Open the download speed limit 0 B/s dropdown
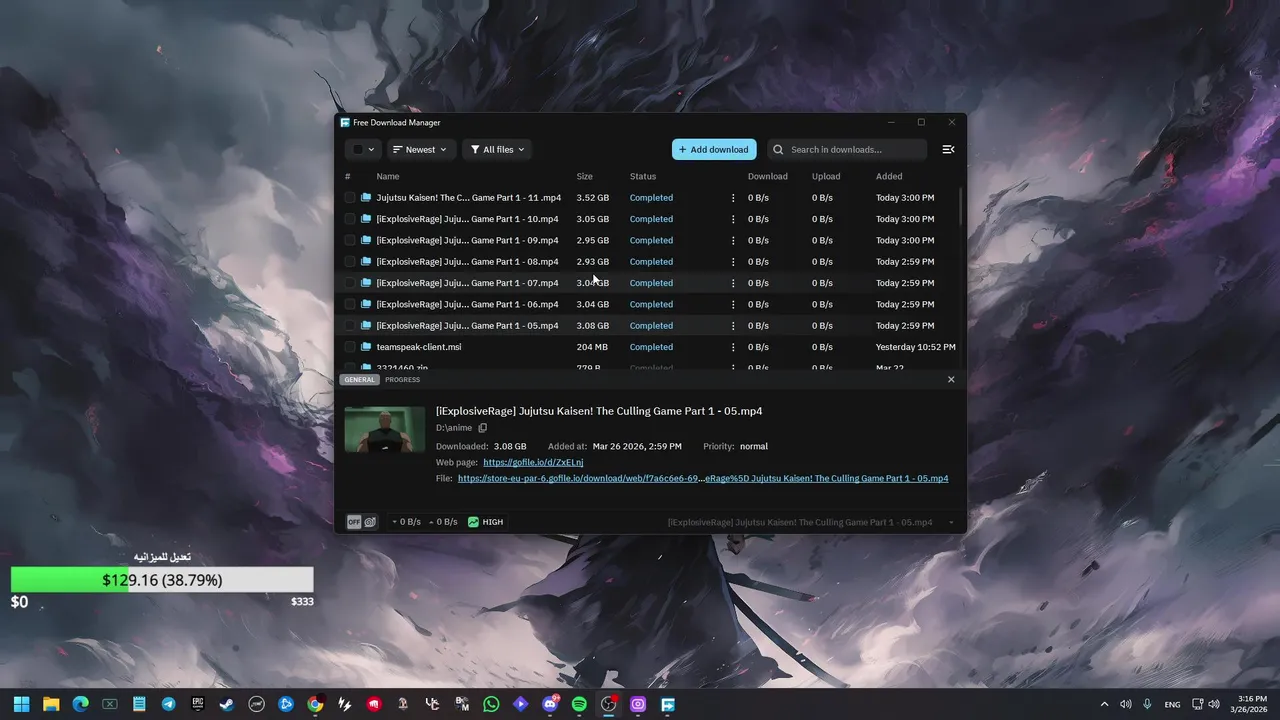1280x720 pixels. [x=406, y=522]
